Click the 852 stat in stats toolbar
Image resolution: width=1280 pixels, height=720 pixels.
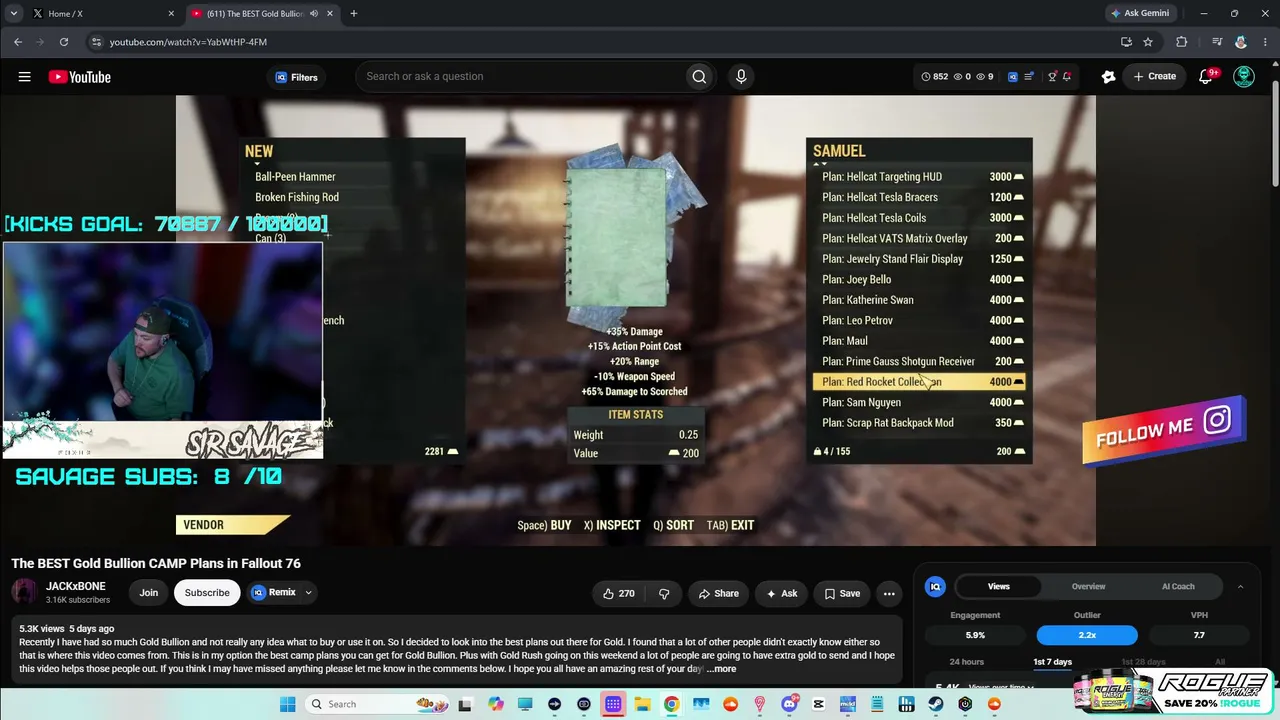point(934,77)
